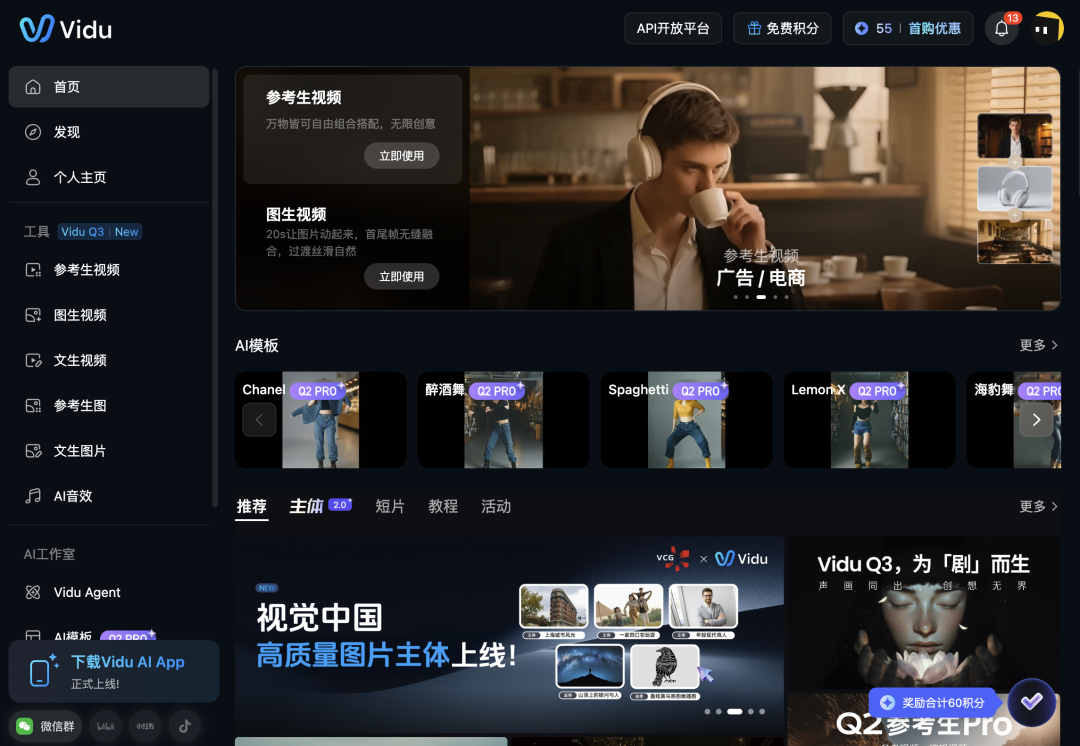
Task: Select the 活动 tab
Action: 496,506
